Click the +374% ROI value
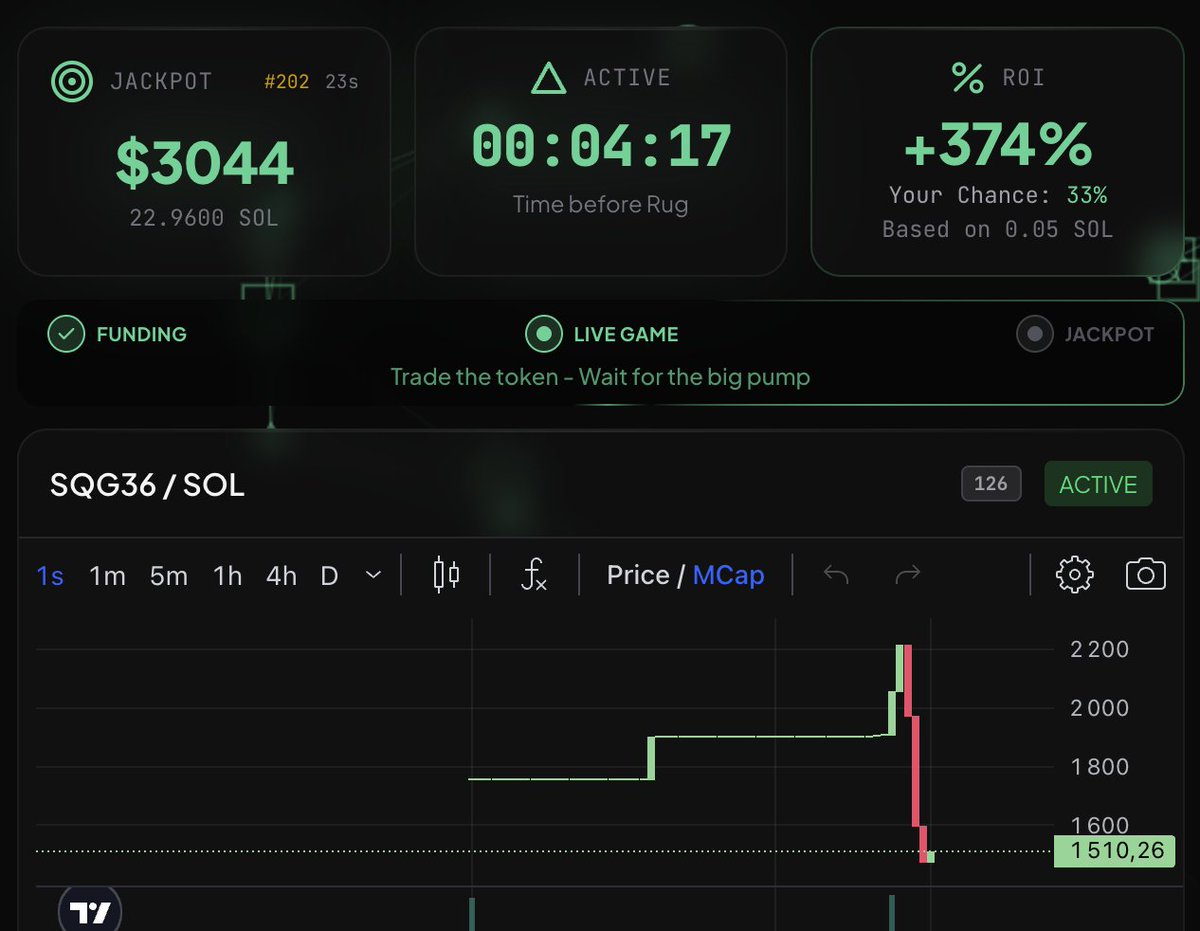Image resolution: width=1200 pixels, height=931 pixels. click(x=998, y=146)
